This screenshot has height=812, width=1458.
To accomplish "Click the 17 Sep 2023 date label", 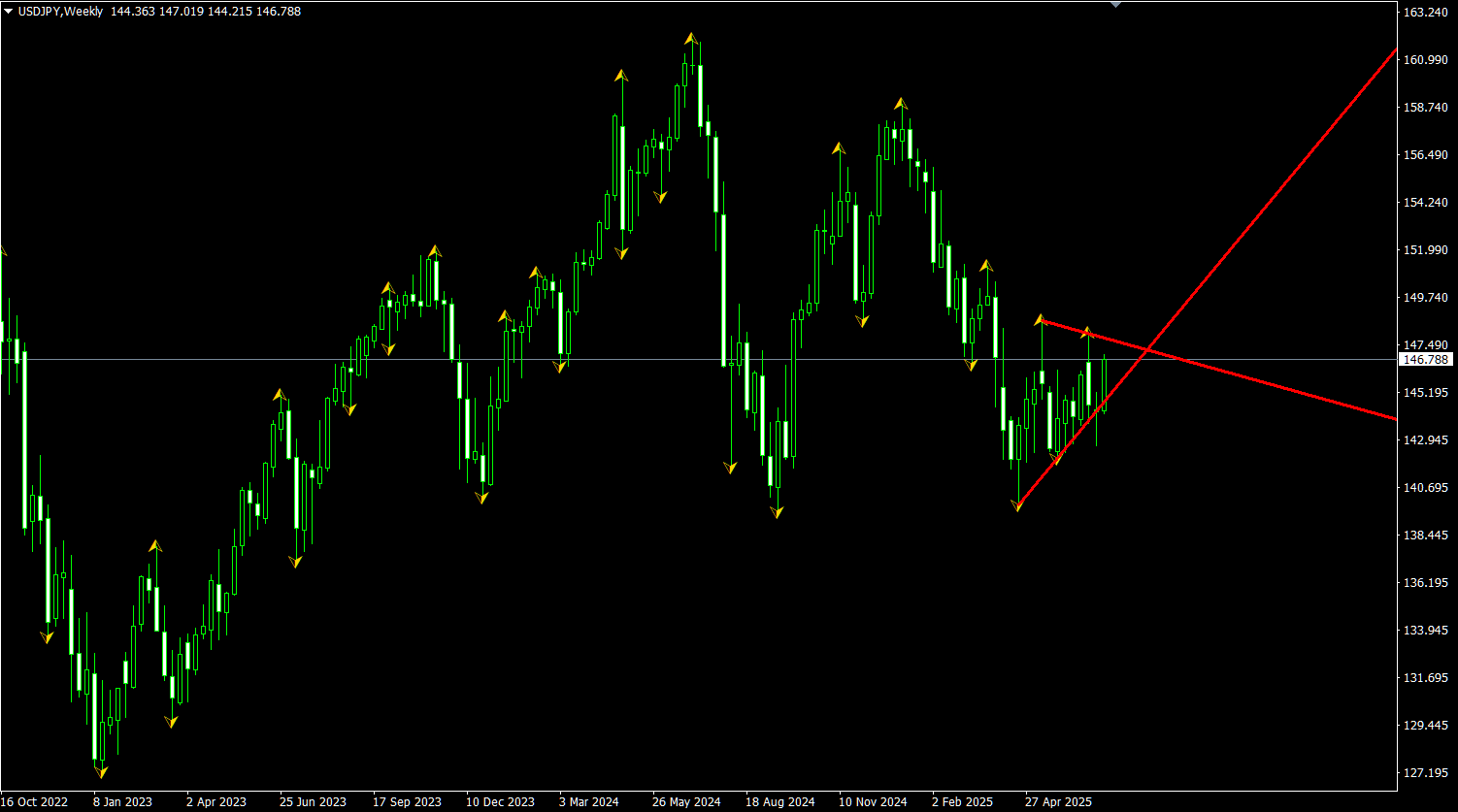I will 407,802.
